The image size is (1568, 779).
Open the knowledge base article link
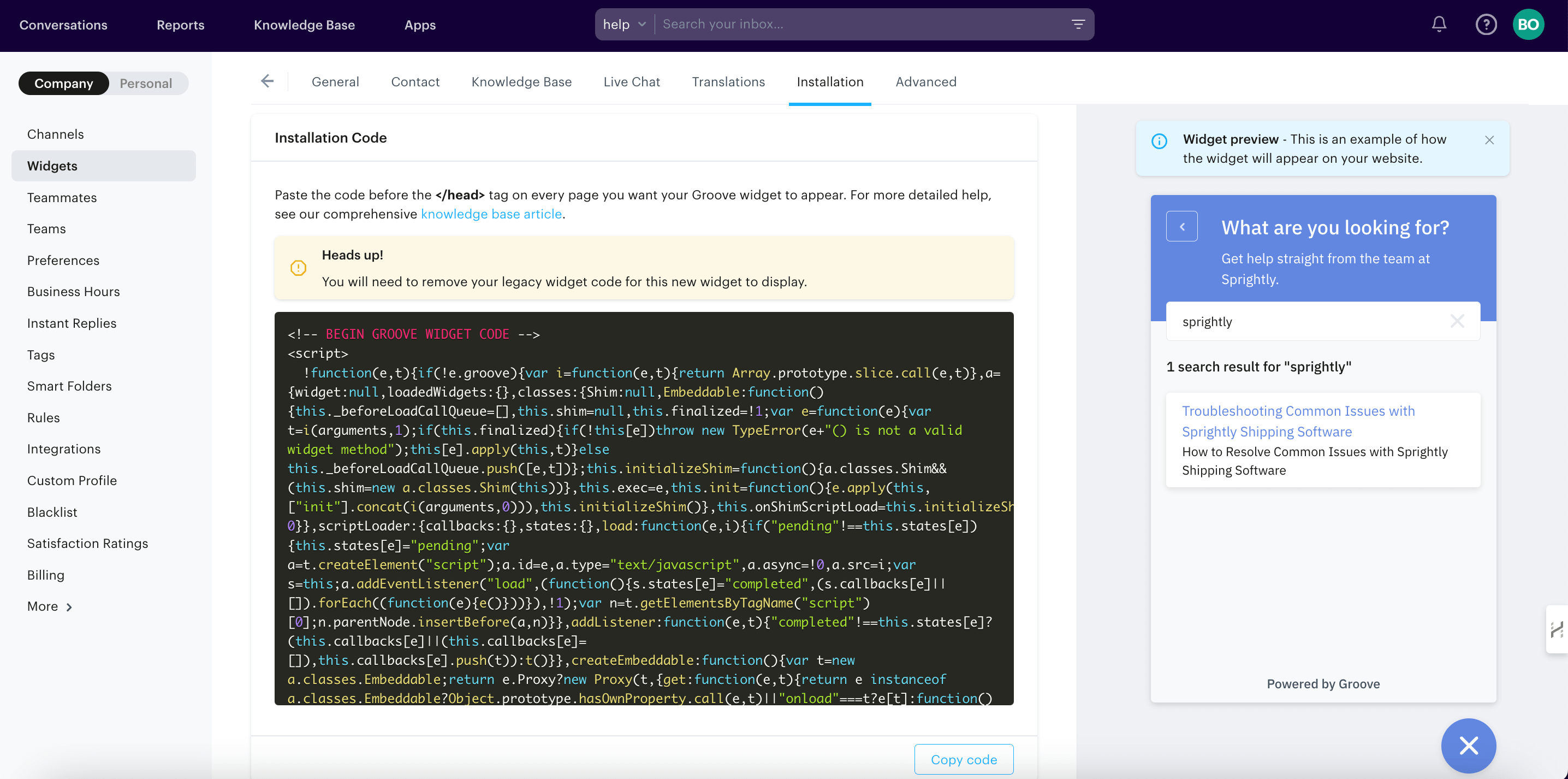(491, 214)
